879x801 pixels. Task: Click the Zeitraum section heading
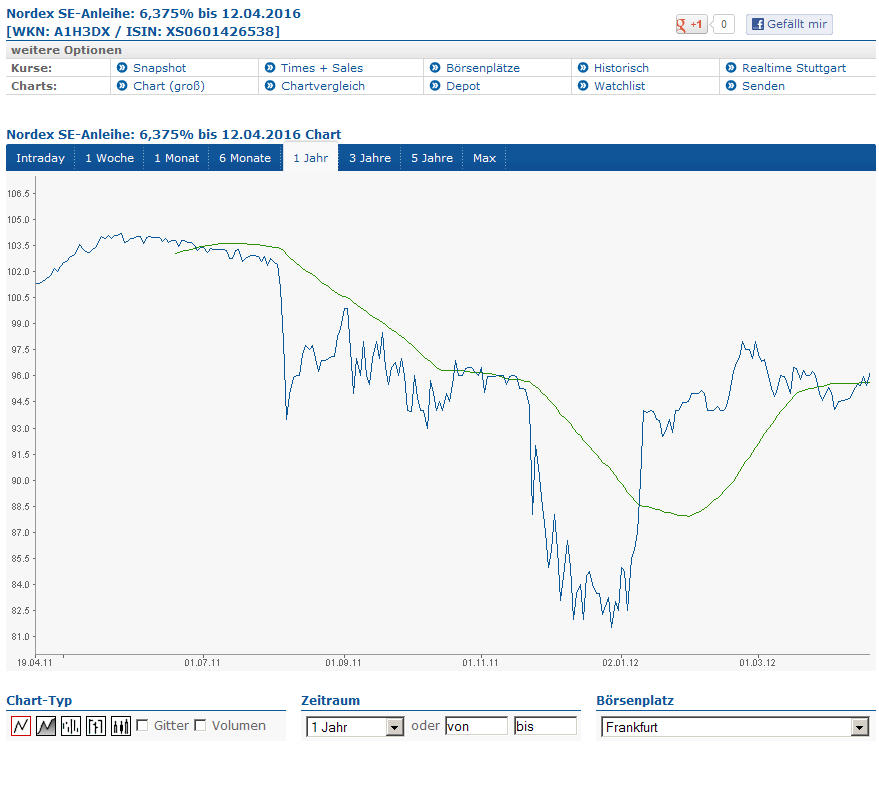(330, 701)
